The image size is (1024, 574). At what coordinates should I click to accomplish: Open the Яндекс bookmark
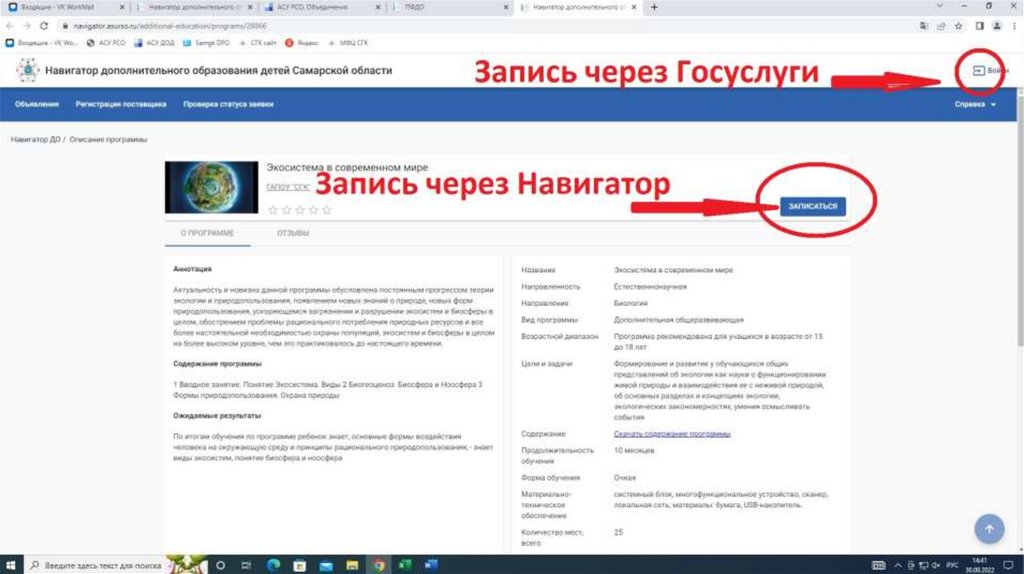pyautogui.click(x=302, y=43)
